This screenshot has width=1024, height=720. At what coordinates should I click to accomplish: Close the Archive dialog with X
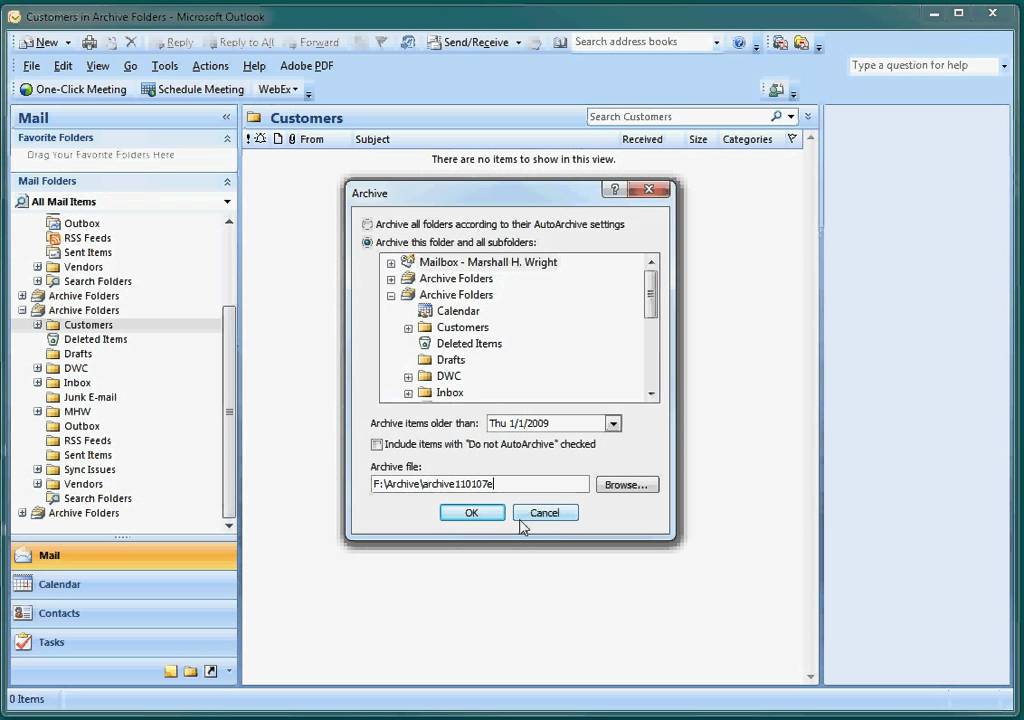pos(648,189)
